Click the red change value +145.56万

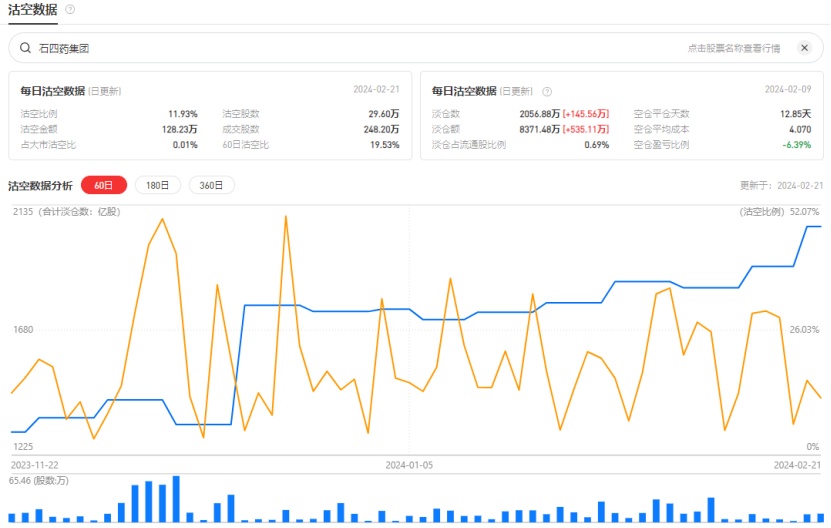pos(586,114)
